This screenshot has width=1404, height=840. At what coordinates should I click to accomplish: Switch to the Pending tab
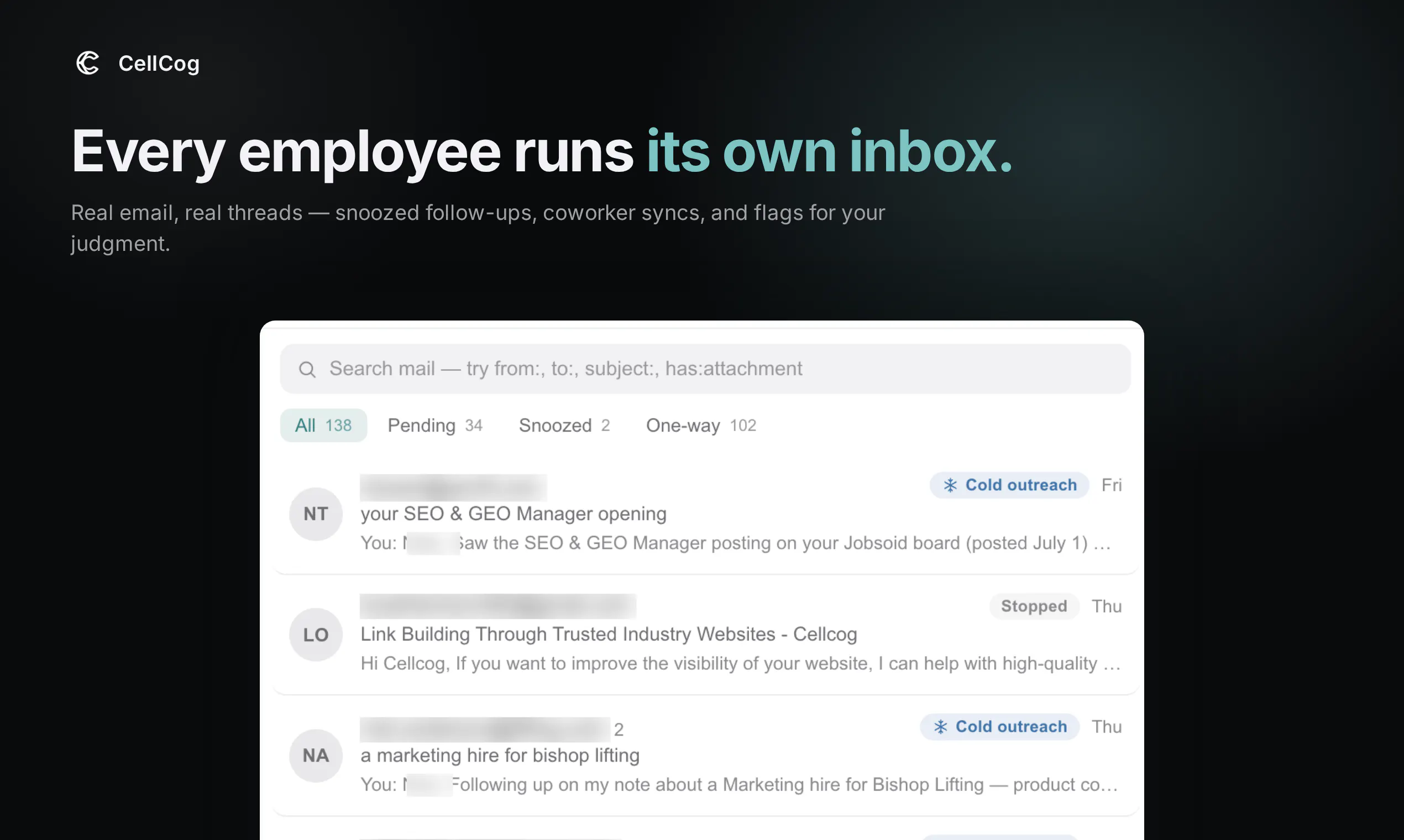[435, 426]
